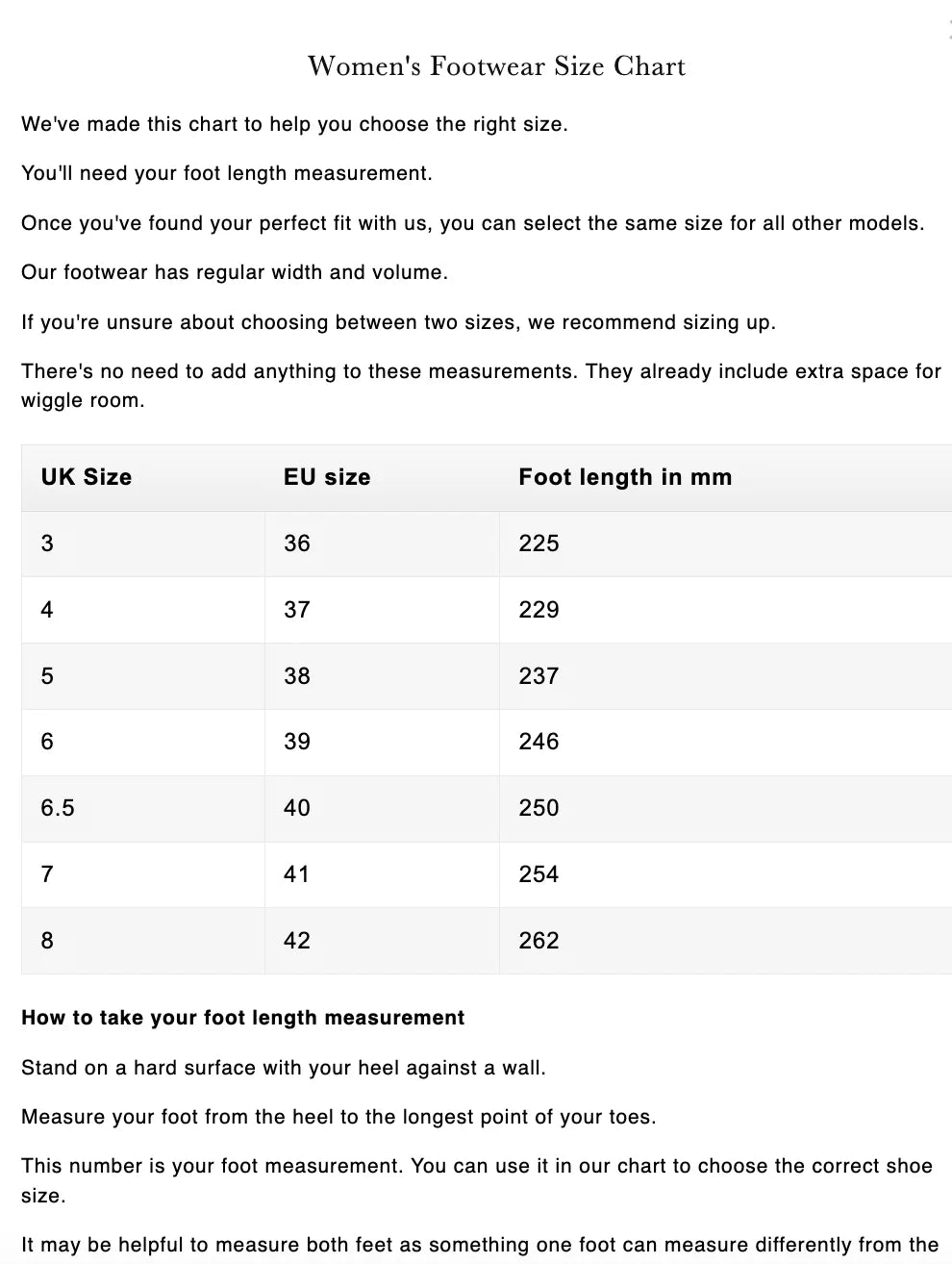The width and height of the screenshot is (952, 1264).
Task: Click the 229 foot length value
Action: click(539, 610)
